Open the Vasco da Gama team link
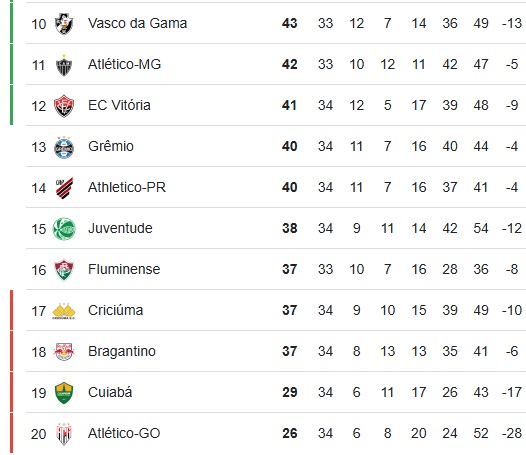 (137, 23)
